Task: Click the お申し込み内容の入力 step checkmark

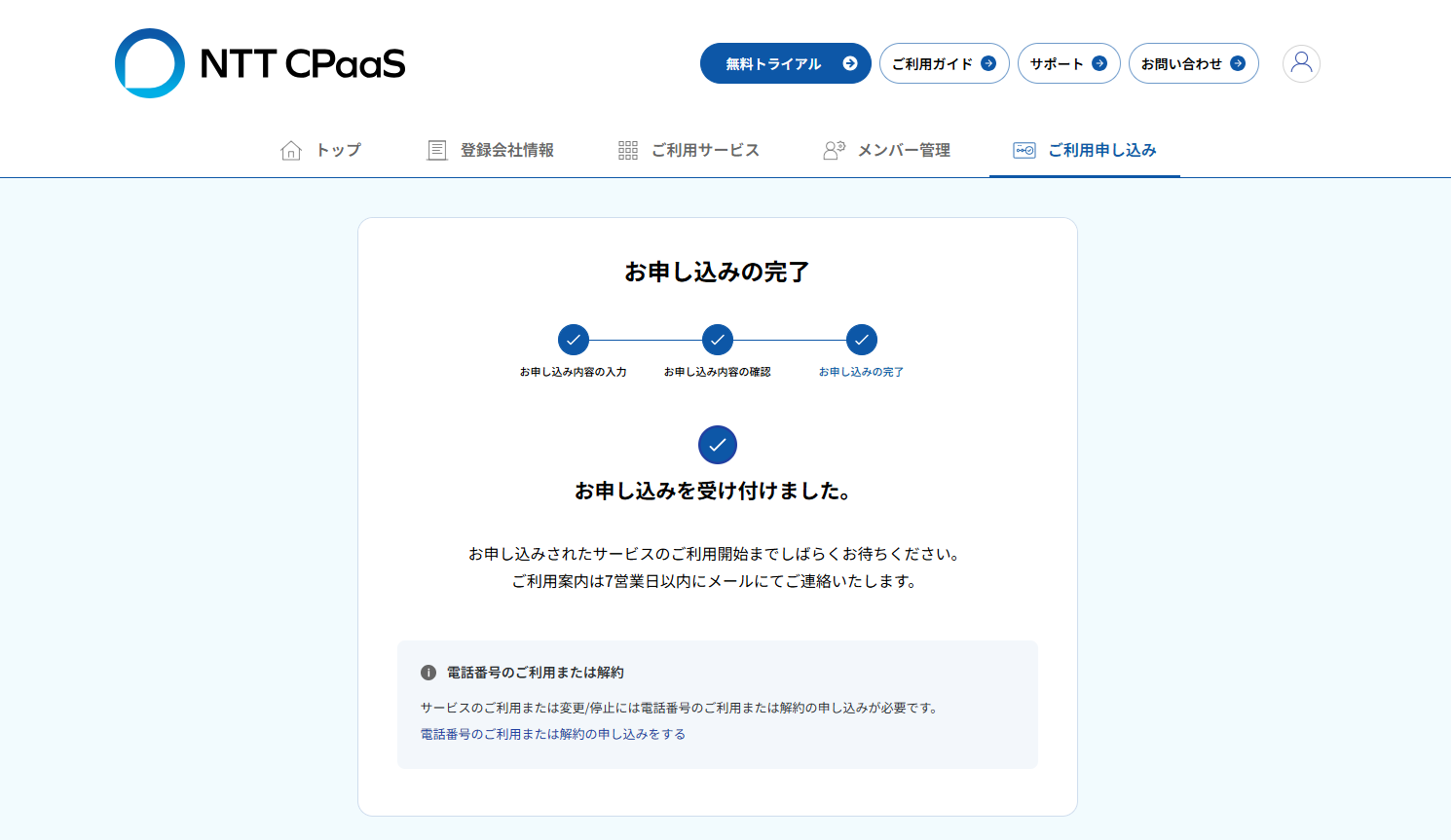Action: click(x=574, y=340)
